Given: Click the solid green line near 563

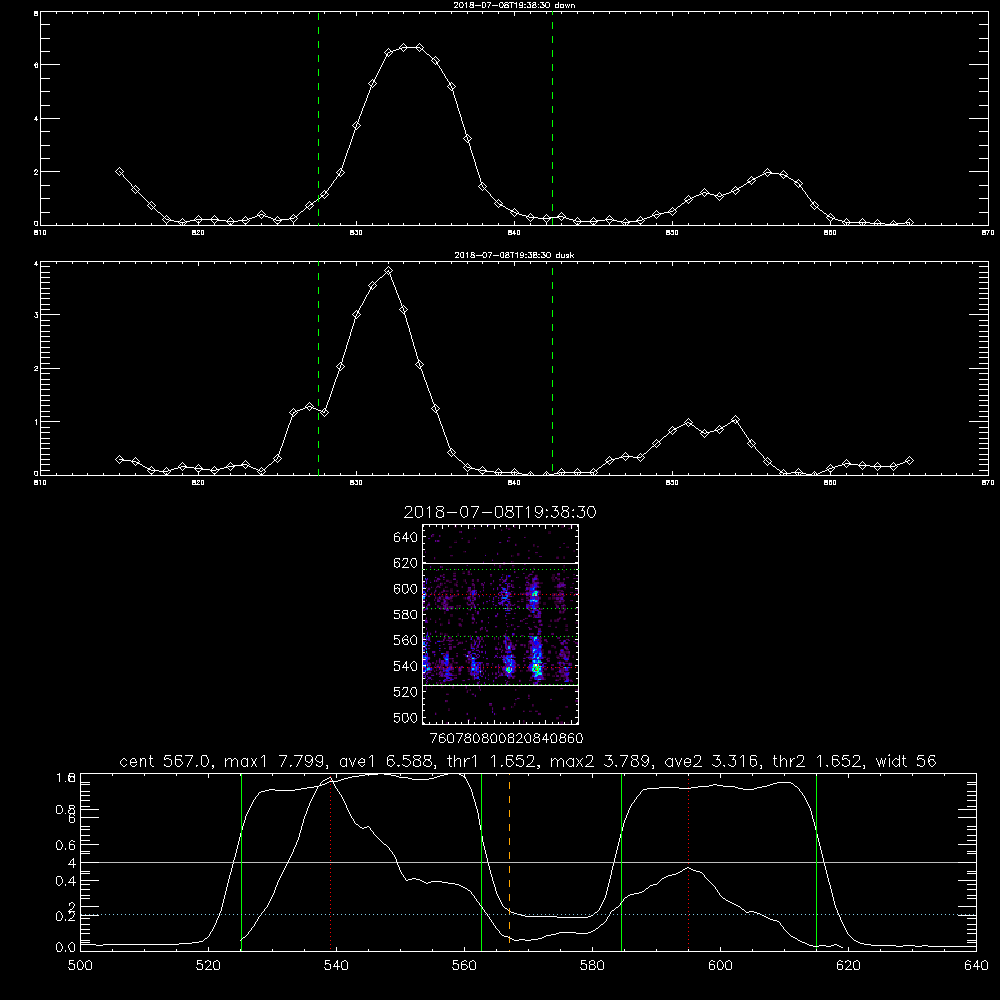Looking at the screenshot, I should click(482, 861).
